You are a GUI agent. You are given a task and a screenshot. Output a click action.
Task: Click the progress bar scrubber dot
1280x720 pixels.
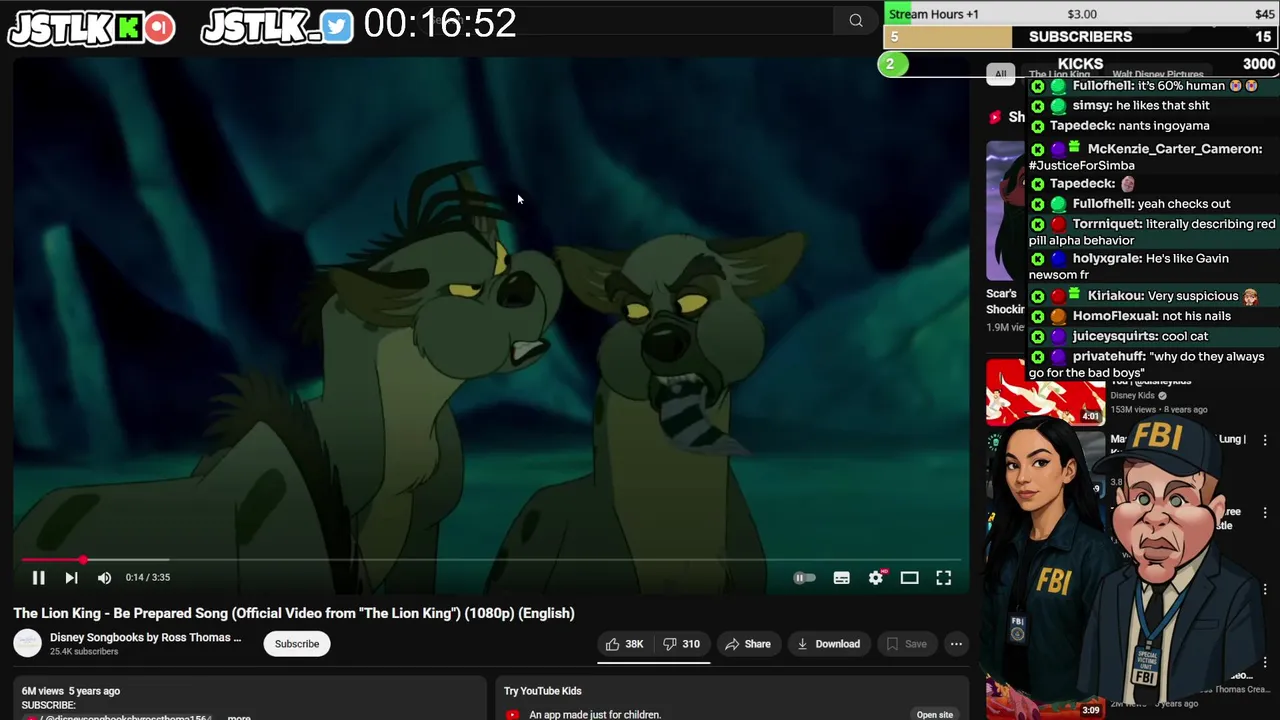[83, 560]
